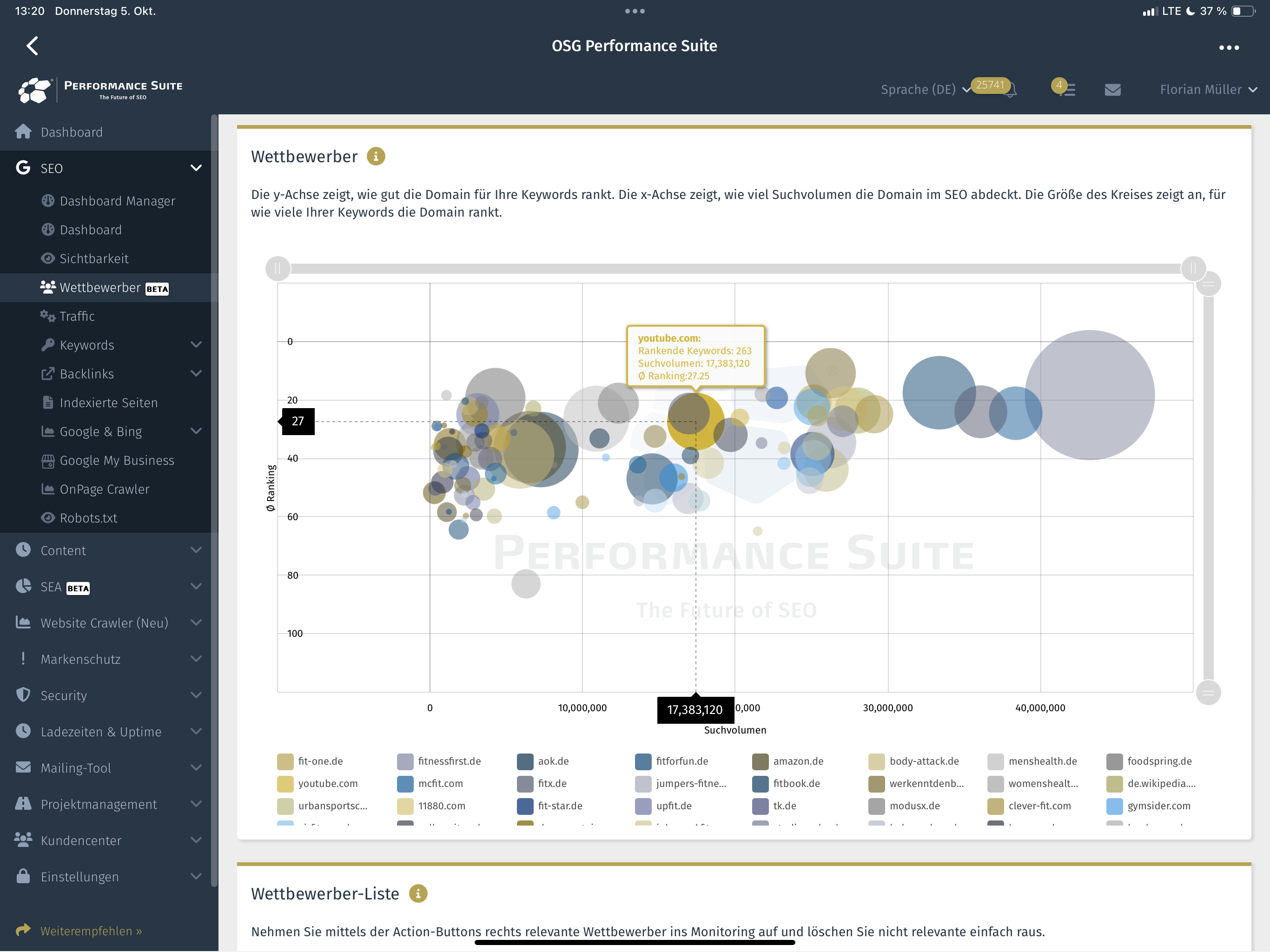Expand the Website Crawler (Neu) chevron

tap(196, 622)
